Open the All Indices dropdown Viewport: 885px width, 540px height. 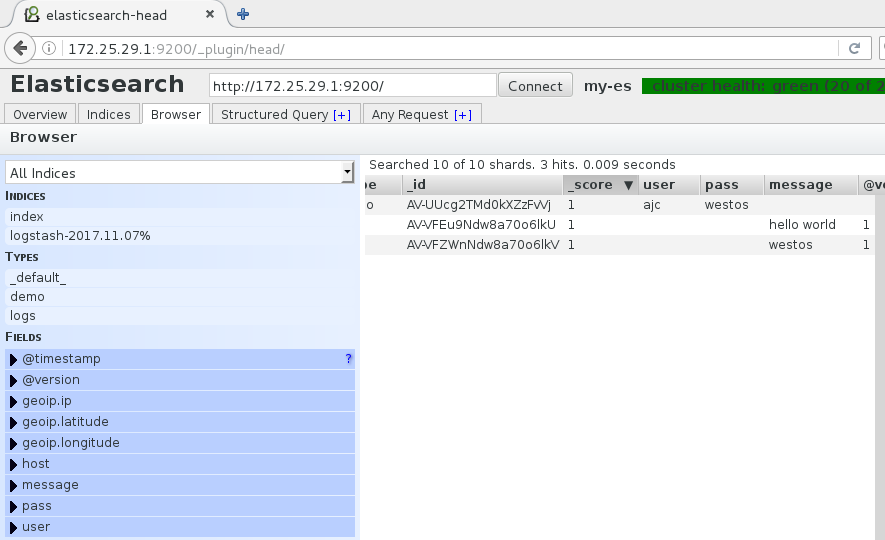point(180,173)
